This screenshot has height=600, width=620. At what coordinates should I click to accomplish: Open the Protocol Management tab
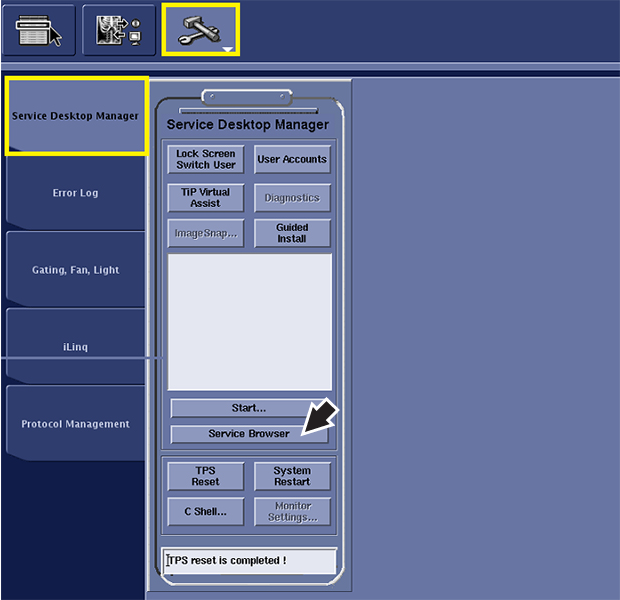(76, 424)
